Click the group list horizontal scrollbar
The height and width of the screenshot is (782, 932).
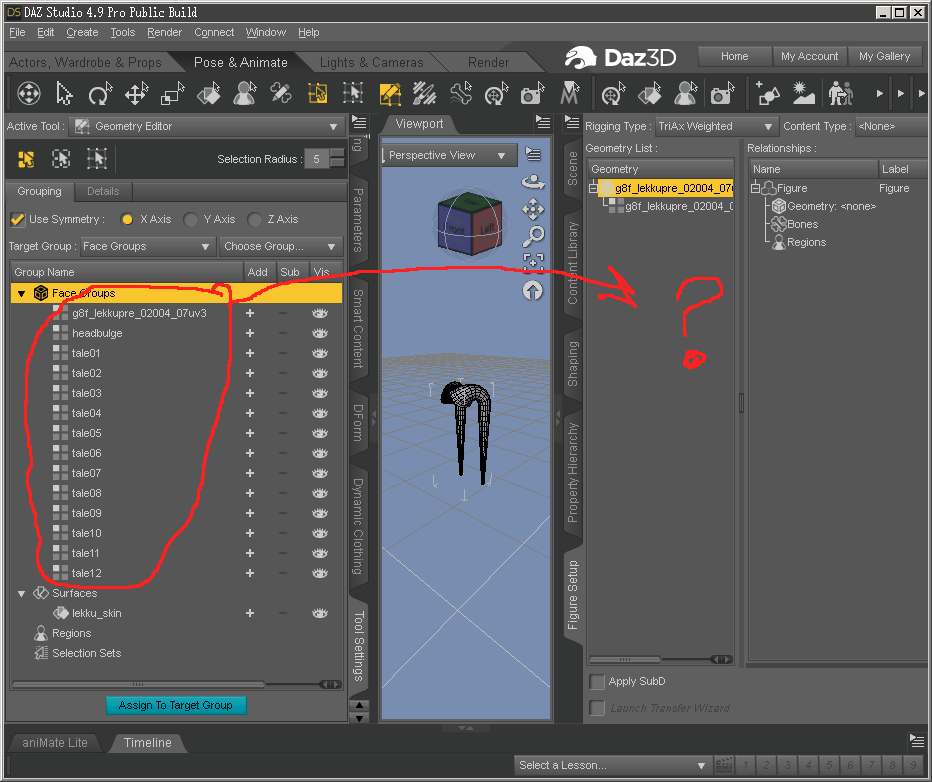(x=177, y=685)
